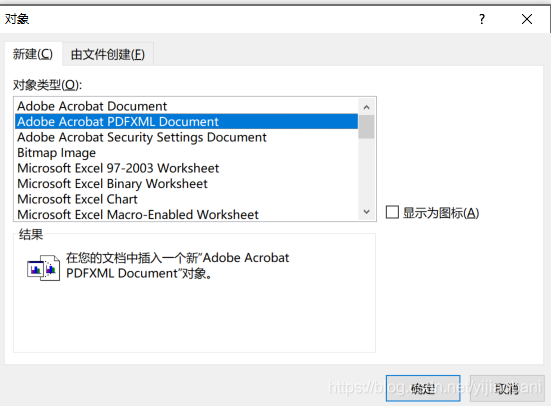
Task: Click the embedded object result icon
Action: coord(44,268)
